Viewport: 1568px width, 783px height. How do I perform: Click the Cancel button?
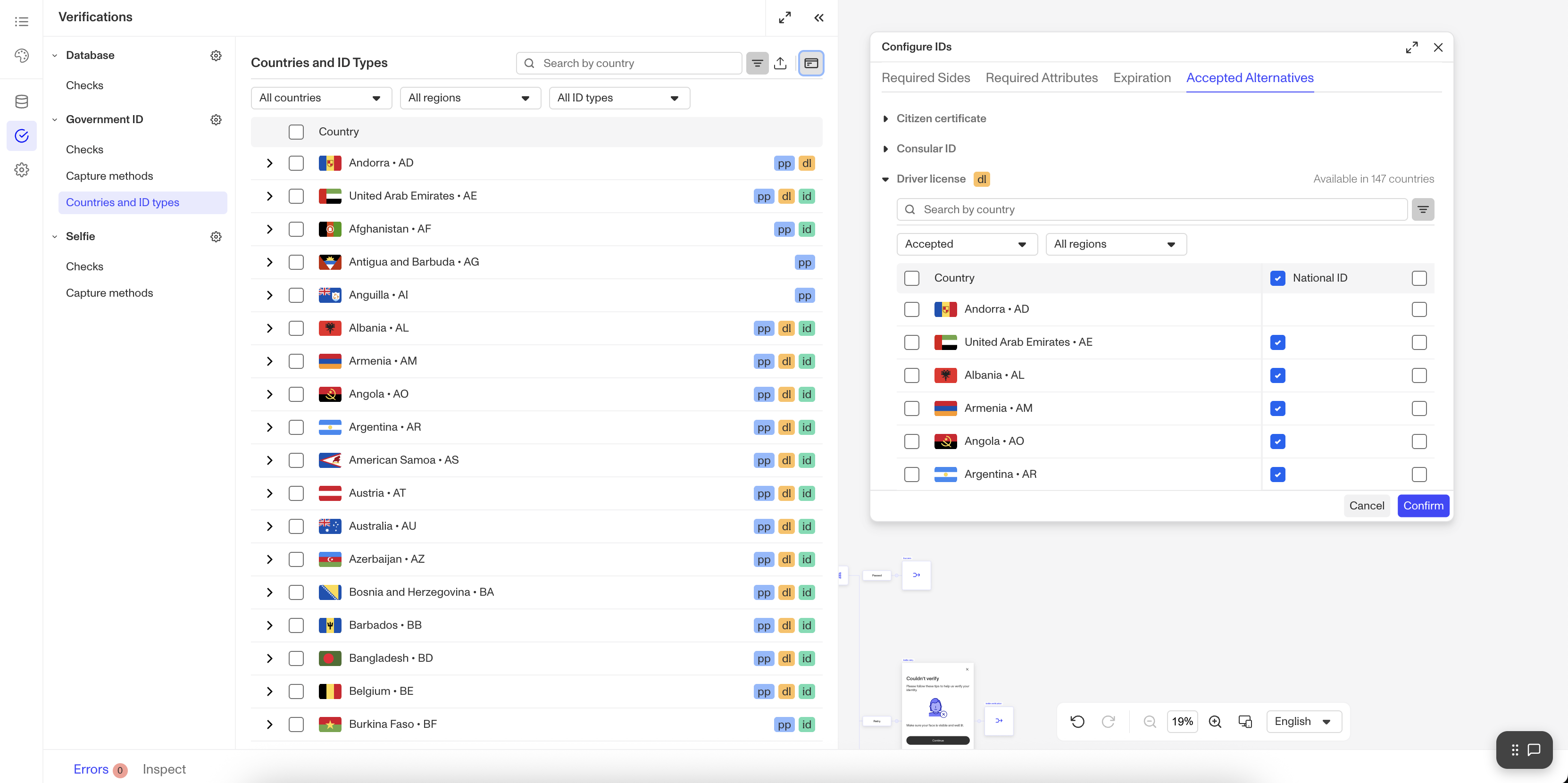pos(1367,506)
